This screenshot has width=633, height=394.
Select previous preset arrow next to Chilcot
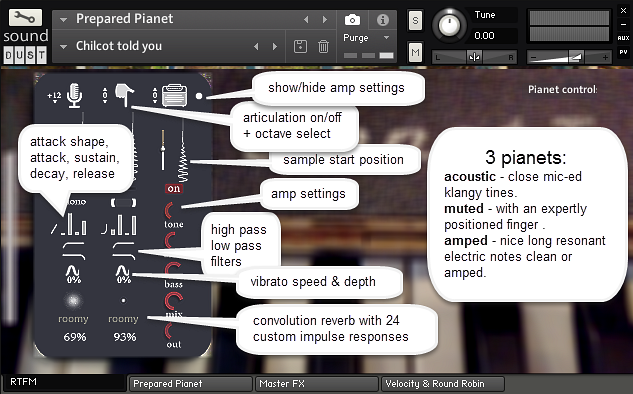(256, 46)
